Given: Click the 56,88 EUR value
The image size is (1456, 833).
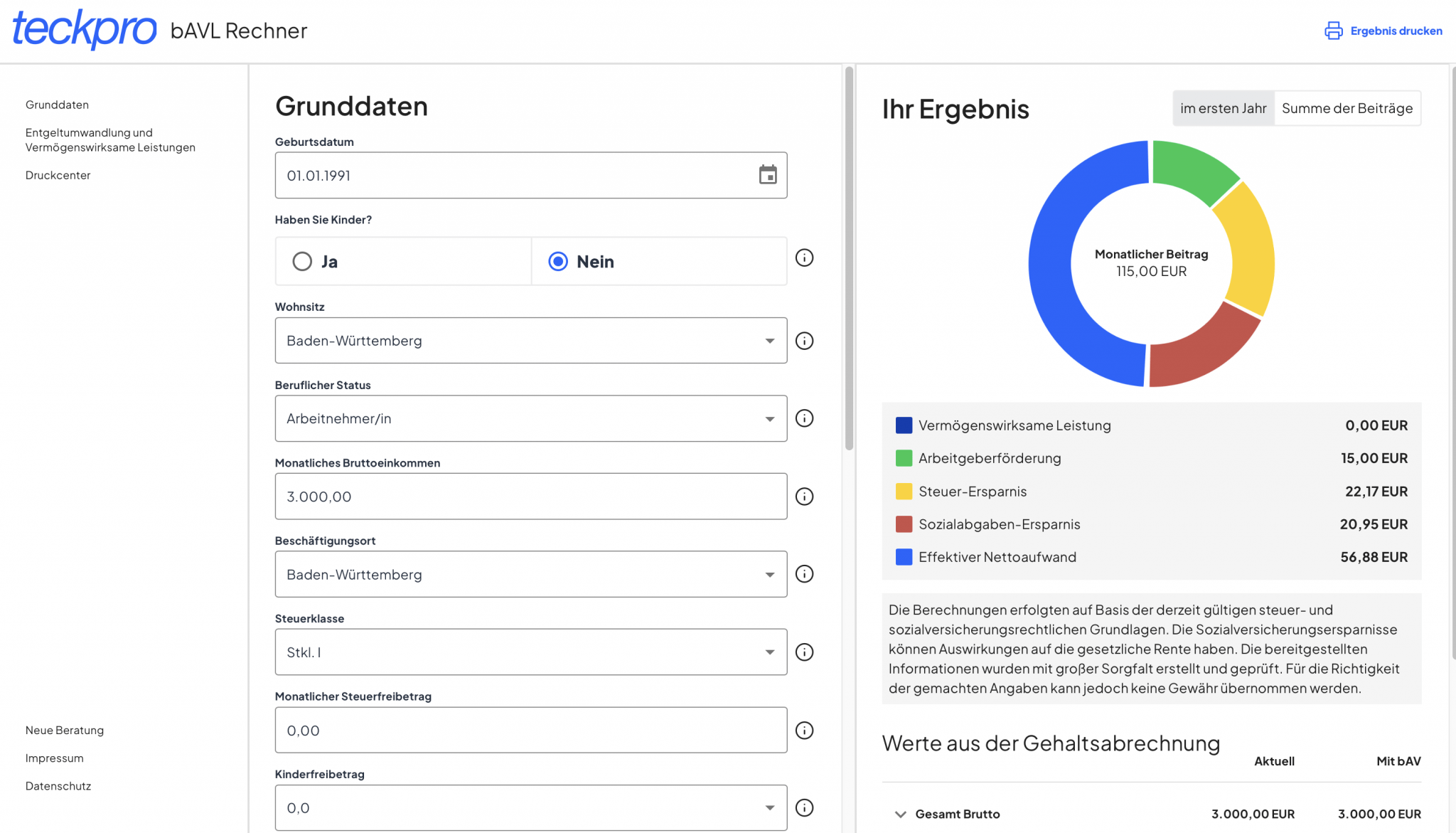Looking at the screenshot, I should tap(1374, 557).
